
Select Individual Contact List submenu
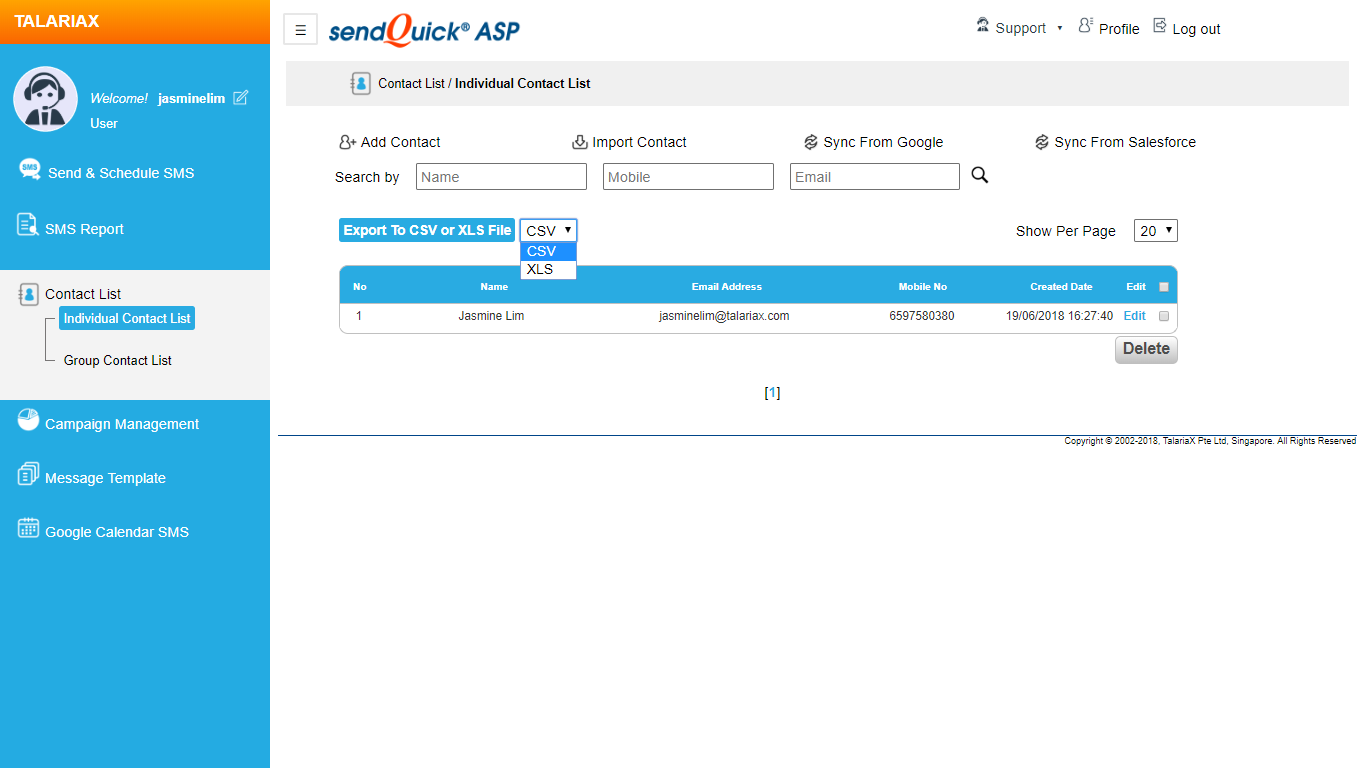tap(127, 318)
